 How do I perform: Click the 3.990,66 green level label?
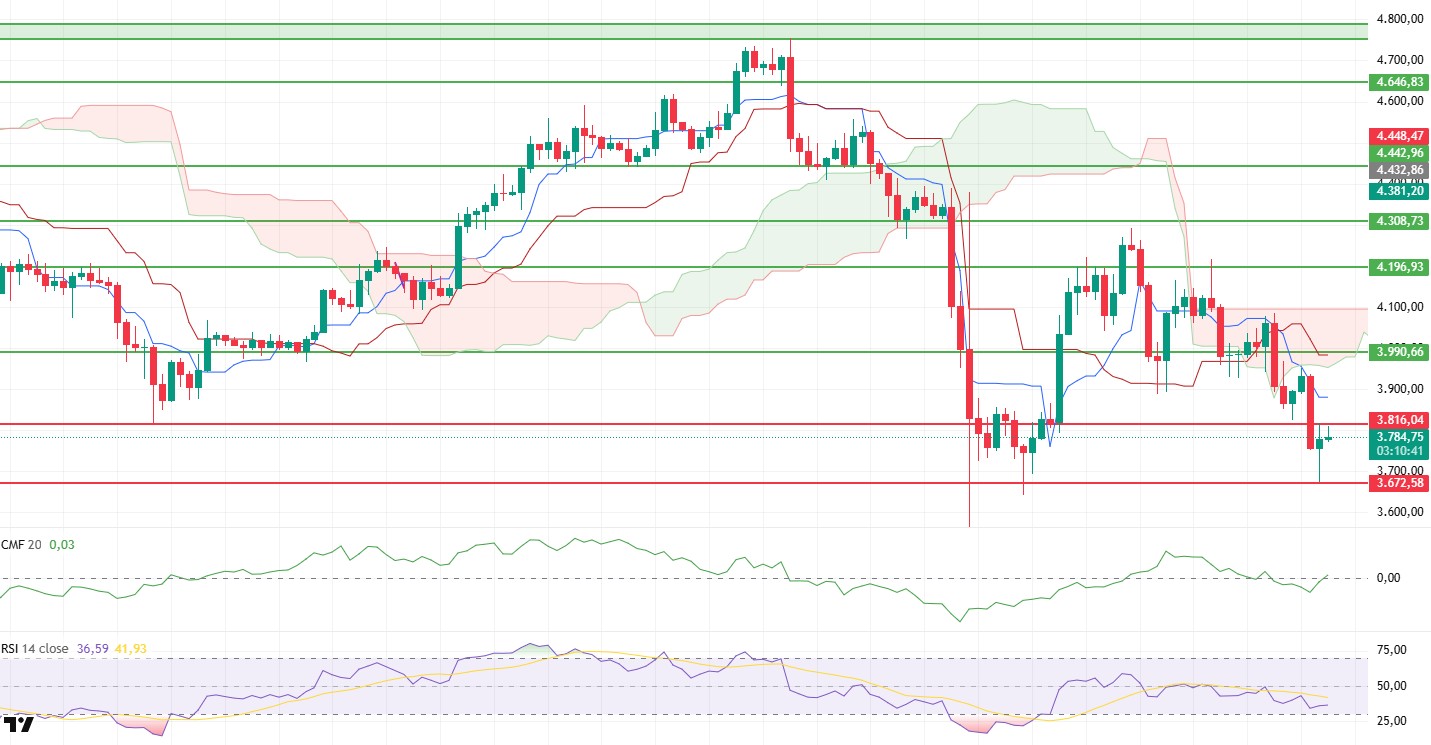pyautogui.click(x=1399, y=352)
